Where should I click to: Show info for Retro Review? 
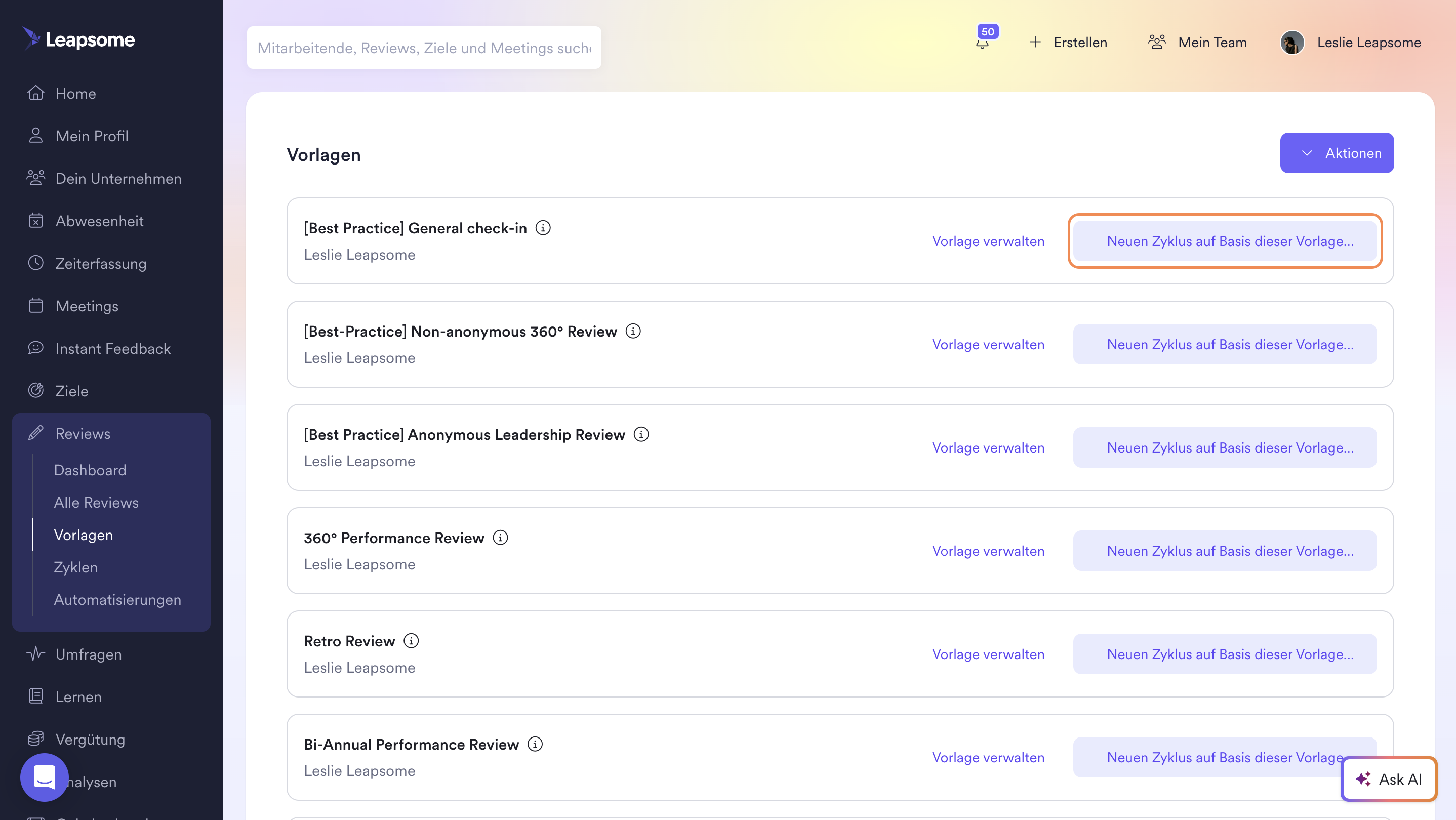tap(411, 641)
